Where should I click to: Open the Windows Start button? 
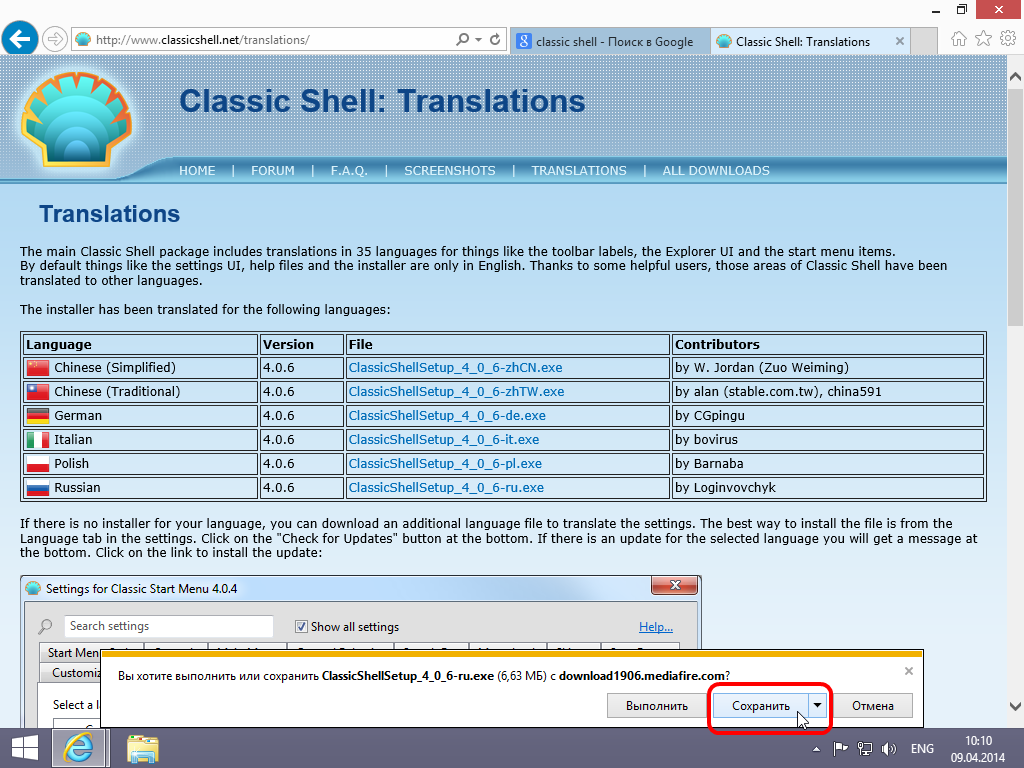tap(24, 748)
